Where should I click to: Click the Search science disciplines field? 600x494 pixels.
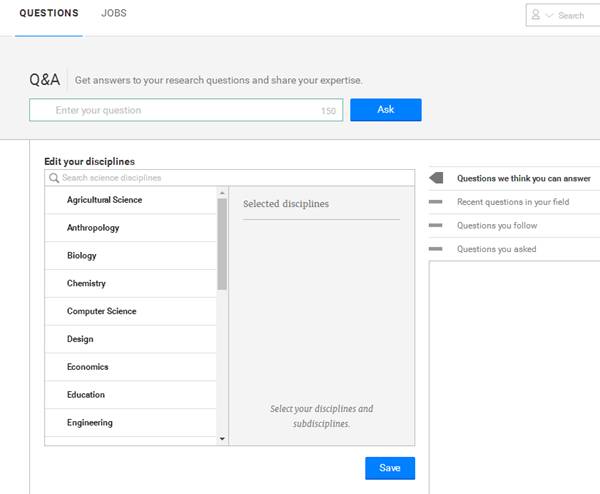click(230, 178)
